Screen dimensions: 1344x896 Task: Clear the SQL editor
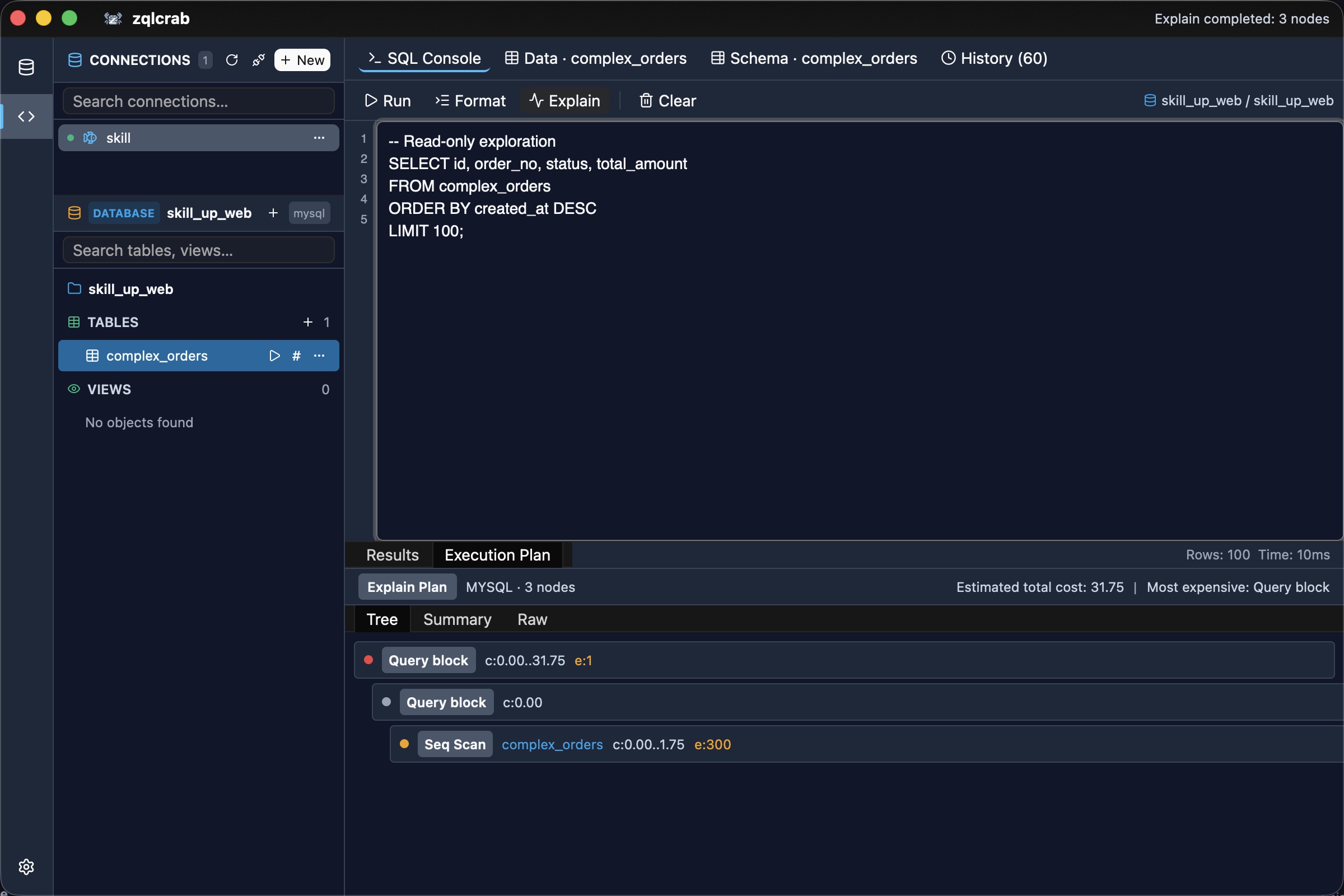tap(668, 101)
